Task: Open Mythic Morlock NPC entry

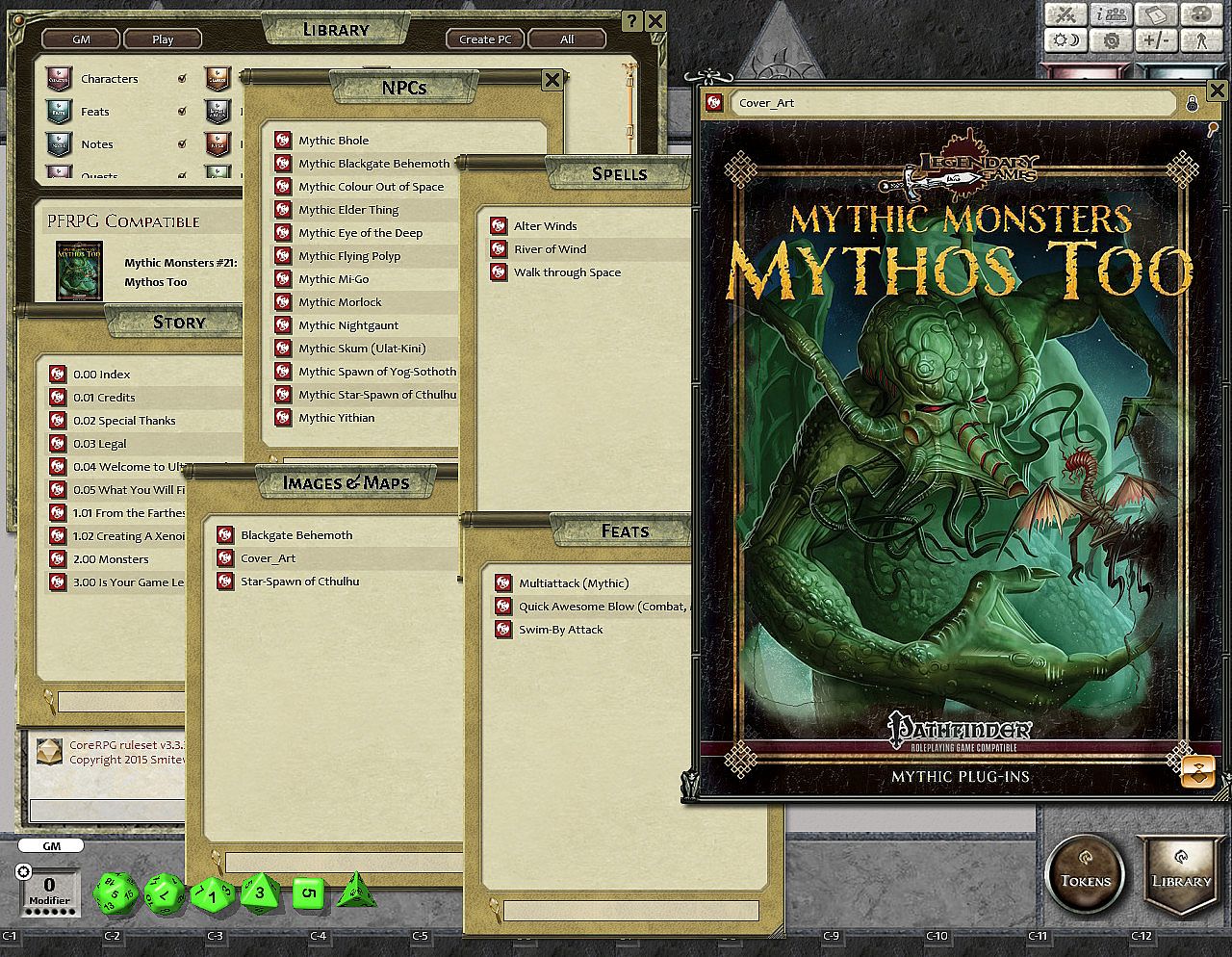Action: click(340, 302)
